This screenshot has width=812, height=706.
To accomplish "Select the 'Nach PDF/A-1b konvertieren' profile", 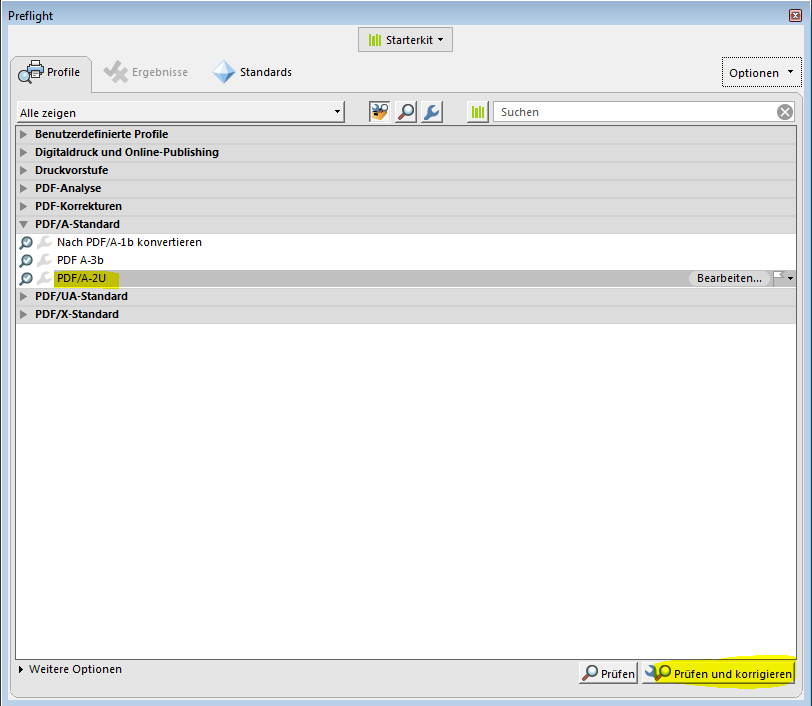I will (x=129, y=242).
